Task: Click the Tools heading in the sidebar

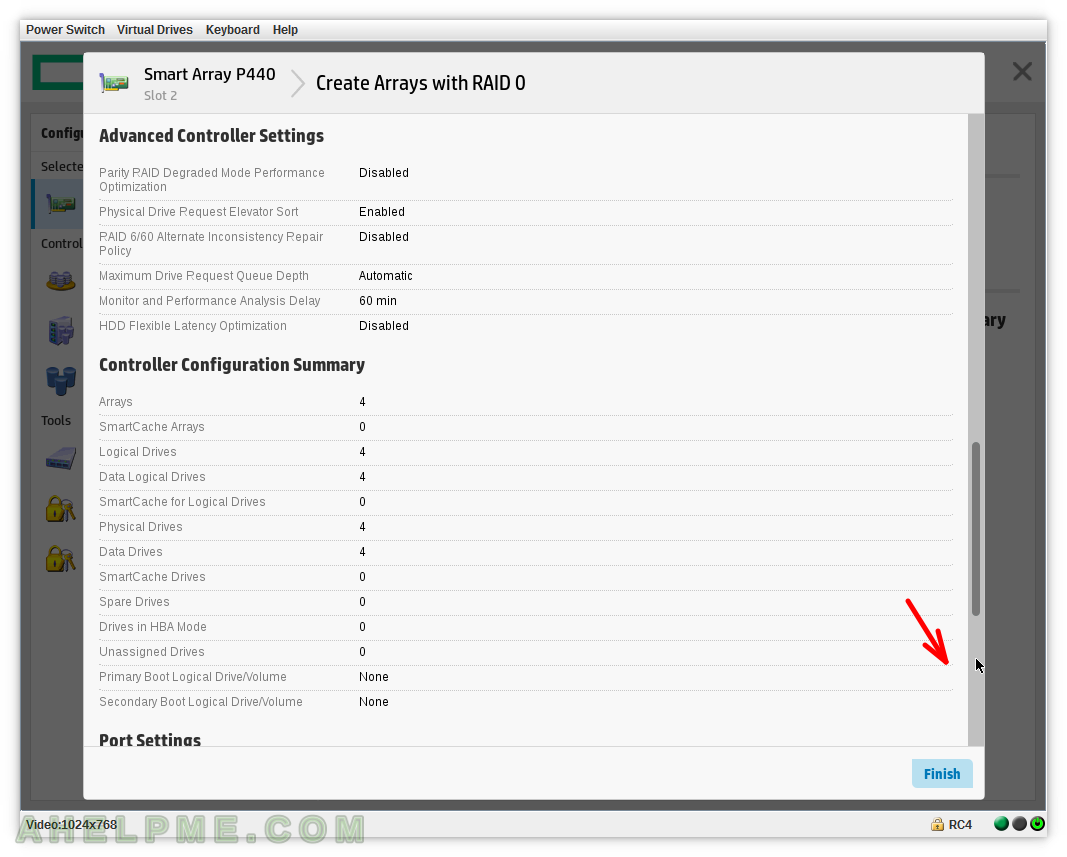Action: pos(56,421)
